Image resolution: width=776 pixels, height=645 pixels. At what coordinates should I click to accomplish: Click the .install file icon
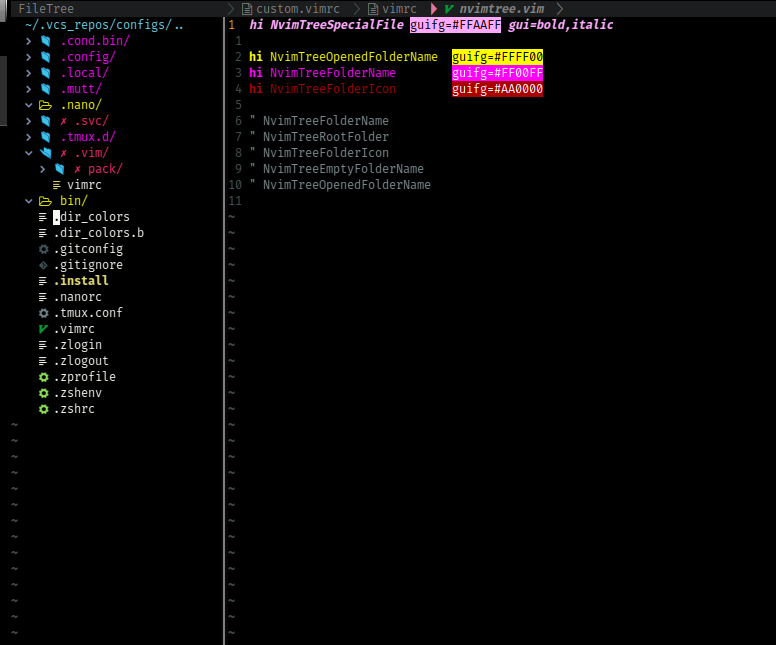pos(43,281)
